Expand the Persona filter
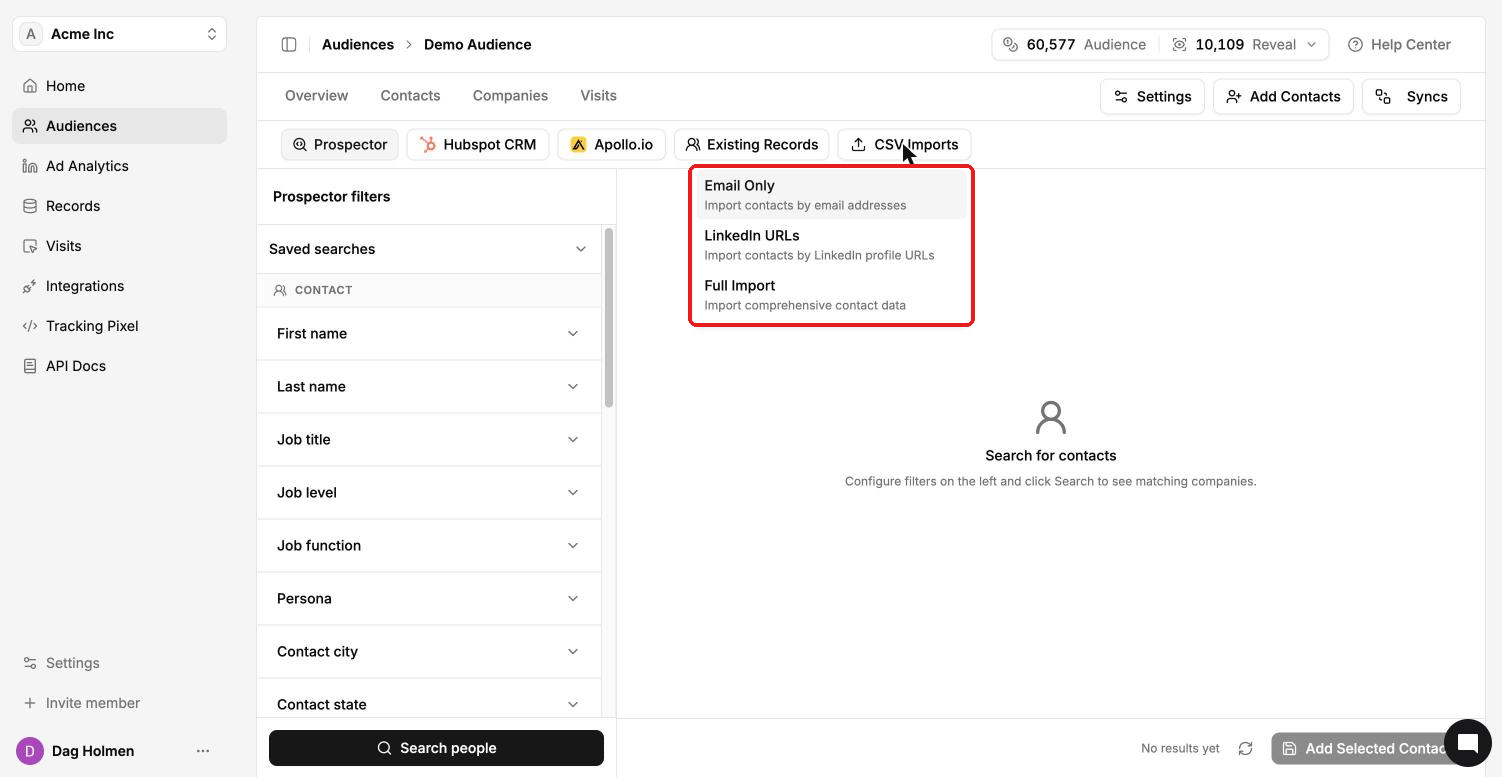This screenshot has width=1502, height=777. point(428,598)
